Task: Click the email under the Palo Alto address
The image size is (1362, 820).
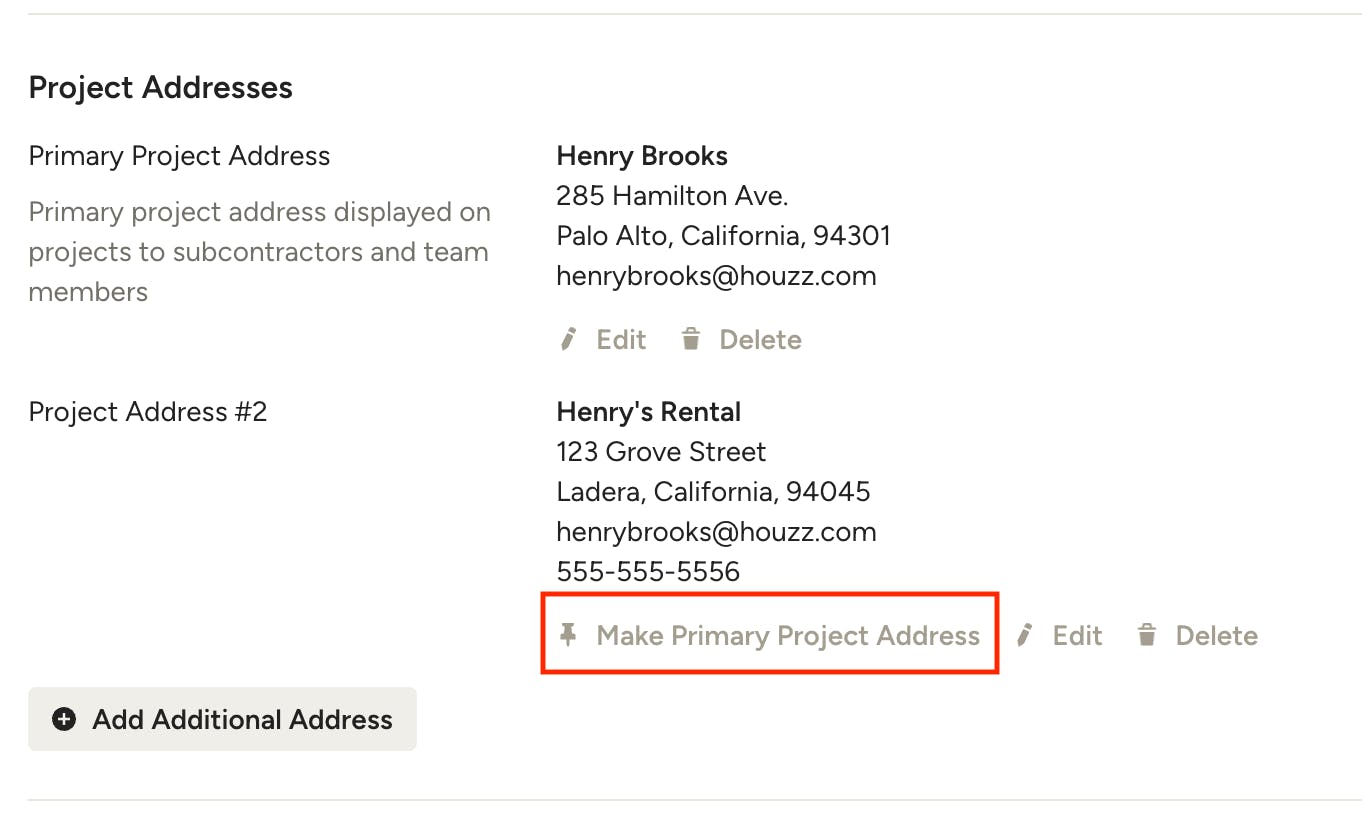Action: (716, 276)
